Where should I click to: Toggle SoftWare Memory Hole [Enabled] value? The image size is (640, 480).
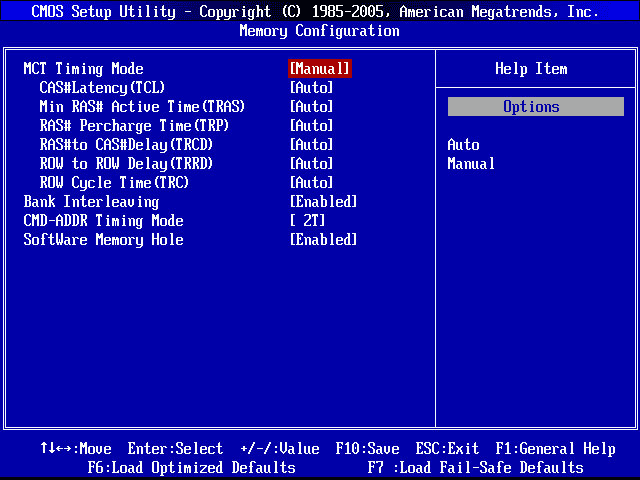[323, 239]
